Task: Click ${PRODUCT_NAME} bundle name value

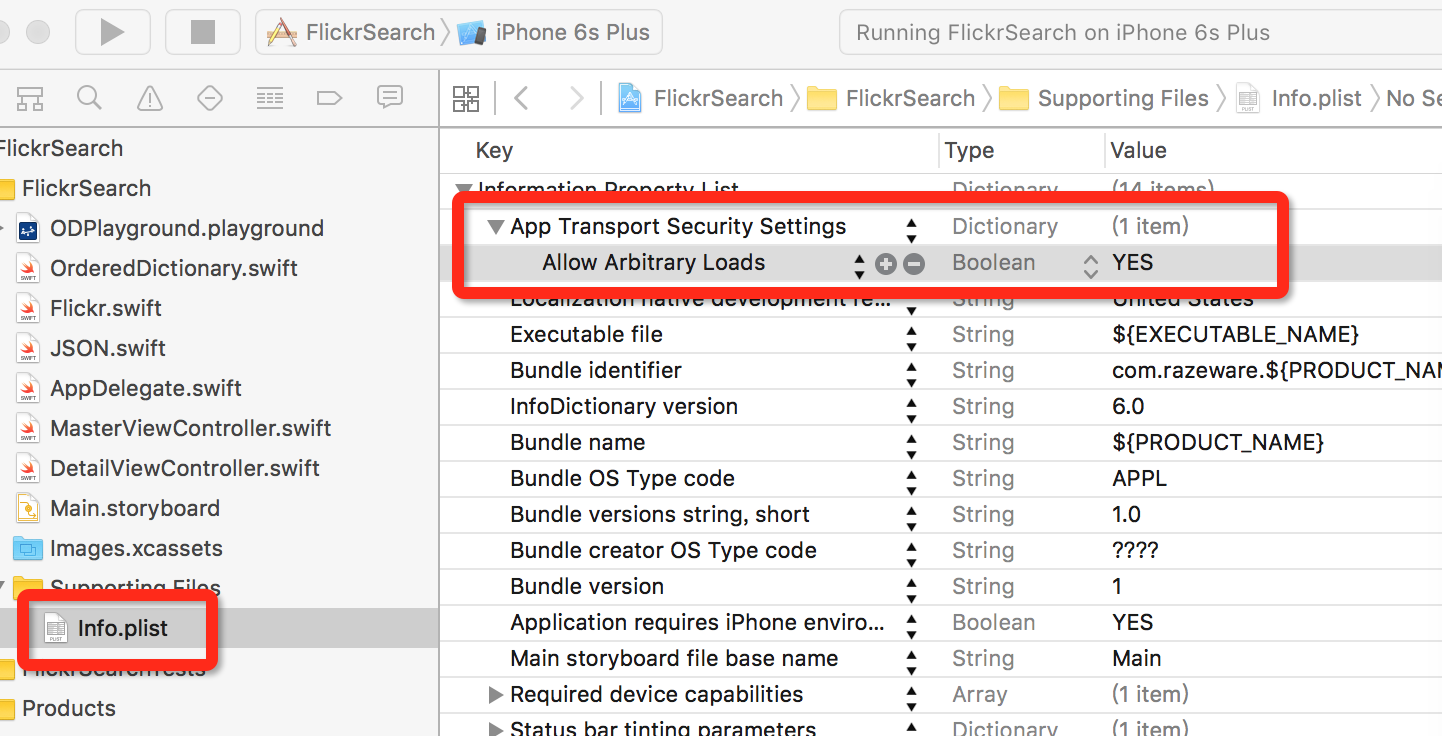Action: (1217, 442)
